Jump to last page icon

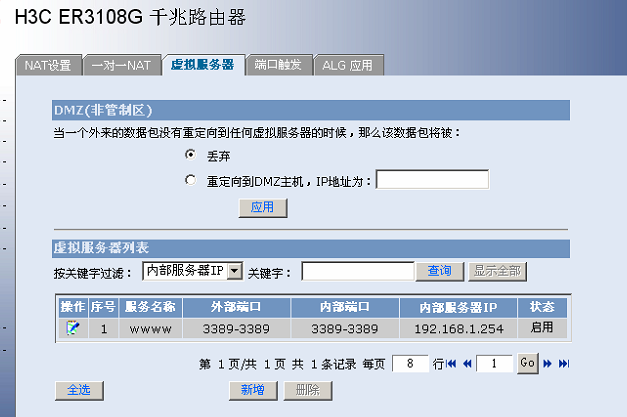pos(564,363)
